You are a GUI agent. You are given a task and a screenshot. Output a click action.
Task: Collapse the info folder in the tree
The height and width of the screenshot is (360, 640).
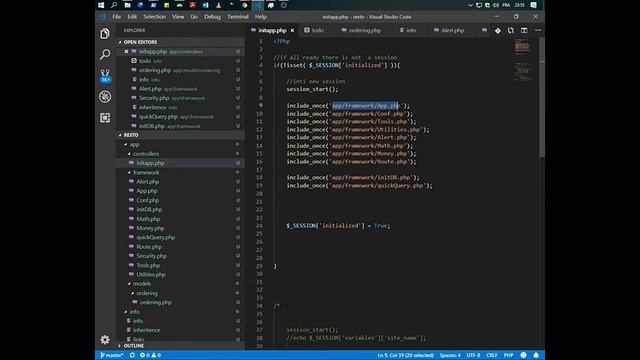[x=134, y=312]
